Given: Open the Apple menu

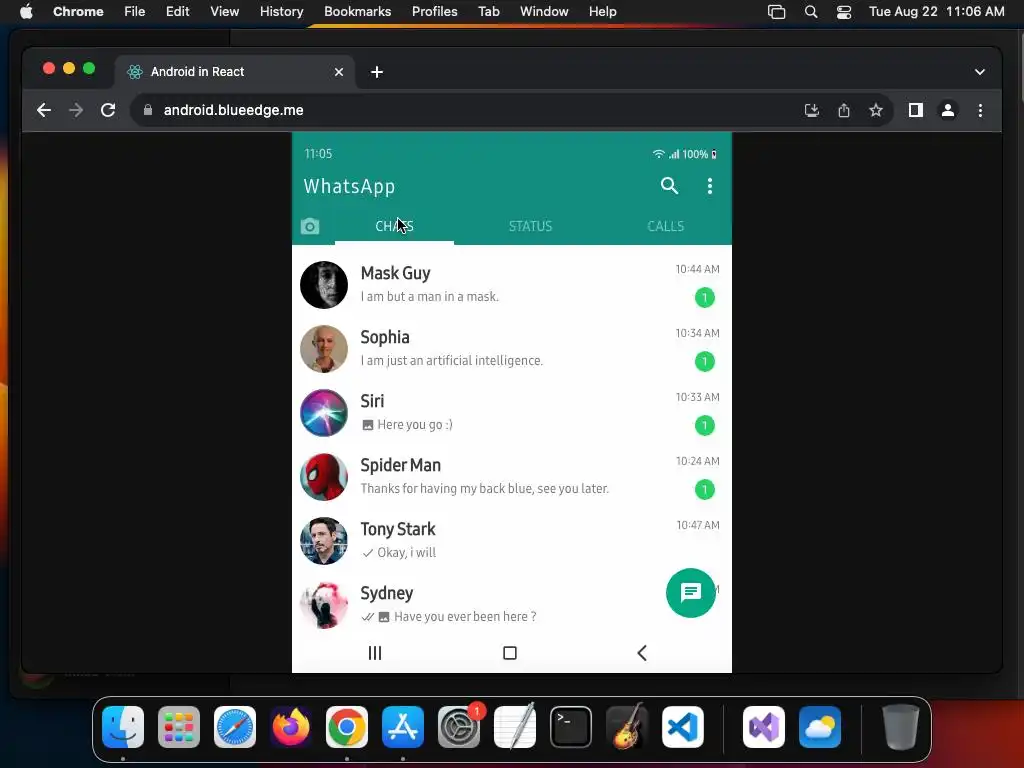Looking at the screenshot, I should pos(26,12).
